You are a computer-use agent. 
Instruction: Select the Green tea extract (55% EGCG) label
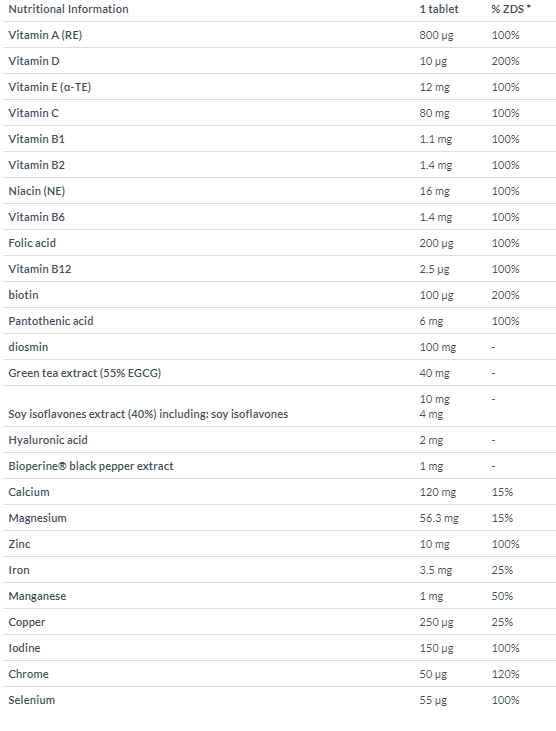[85, 373]
